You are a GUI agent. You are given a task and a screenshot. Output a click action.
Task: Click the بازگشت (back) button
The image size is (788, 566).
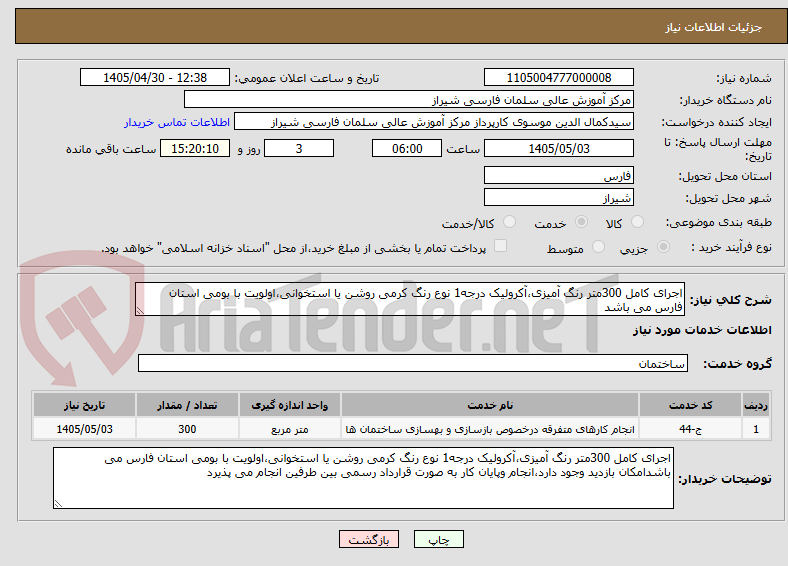(369, 539)
